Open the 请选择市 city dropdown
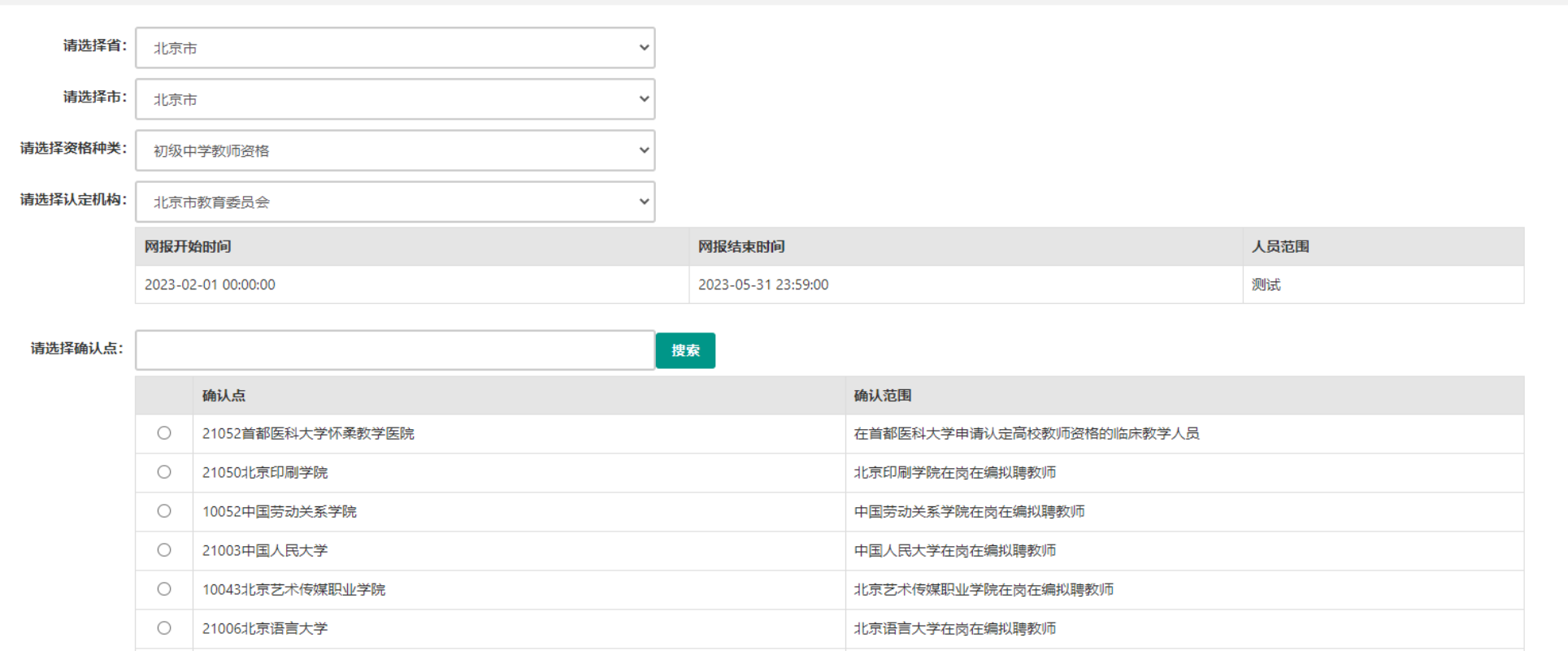 395,99
